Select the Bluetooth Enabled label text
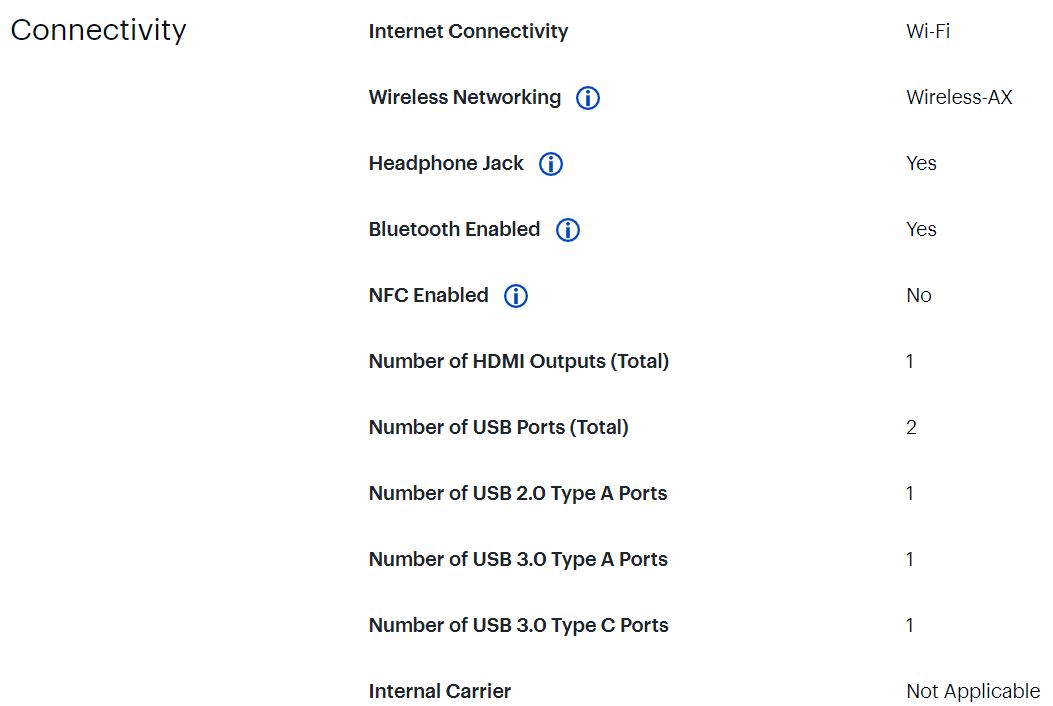Image resolution: width=1053 pixels, height=706 pixels. [x=454, y=229]
